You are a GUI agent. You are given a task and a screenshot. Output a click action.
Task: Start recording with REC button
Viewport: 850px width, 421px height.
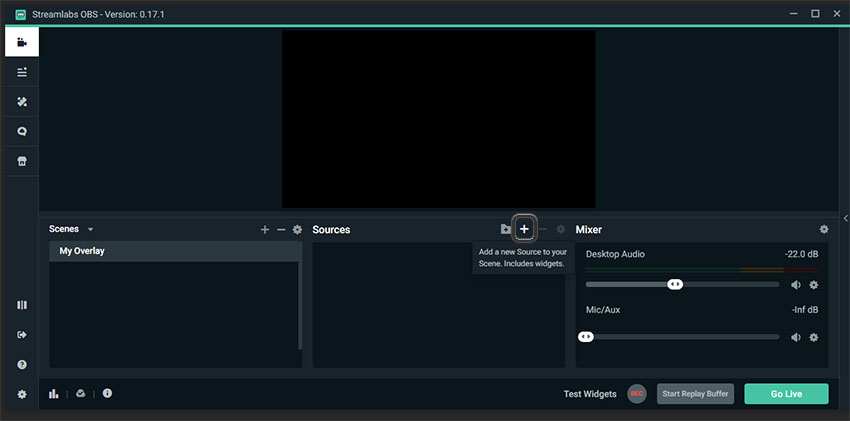(x=637, y=394)
